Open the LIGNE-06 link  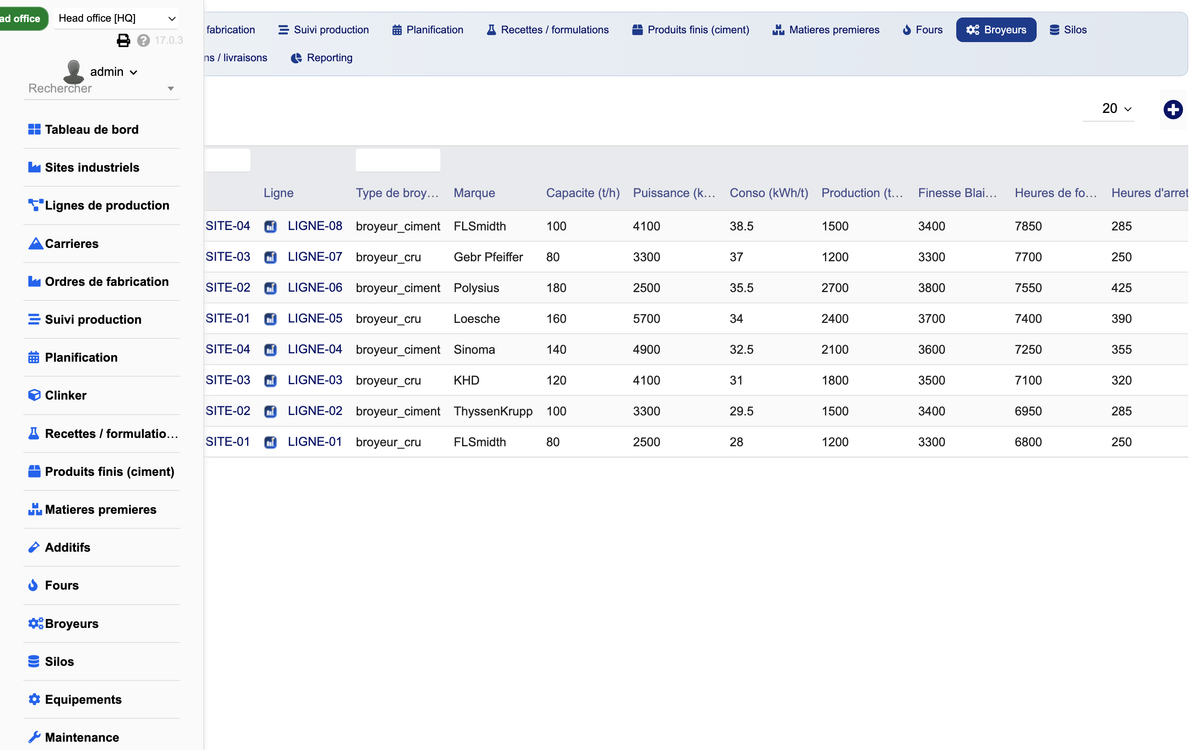(x=315, y=288)
